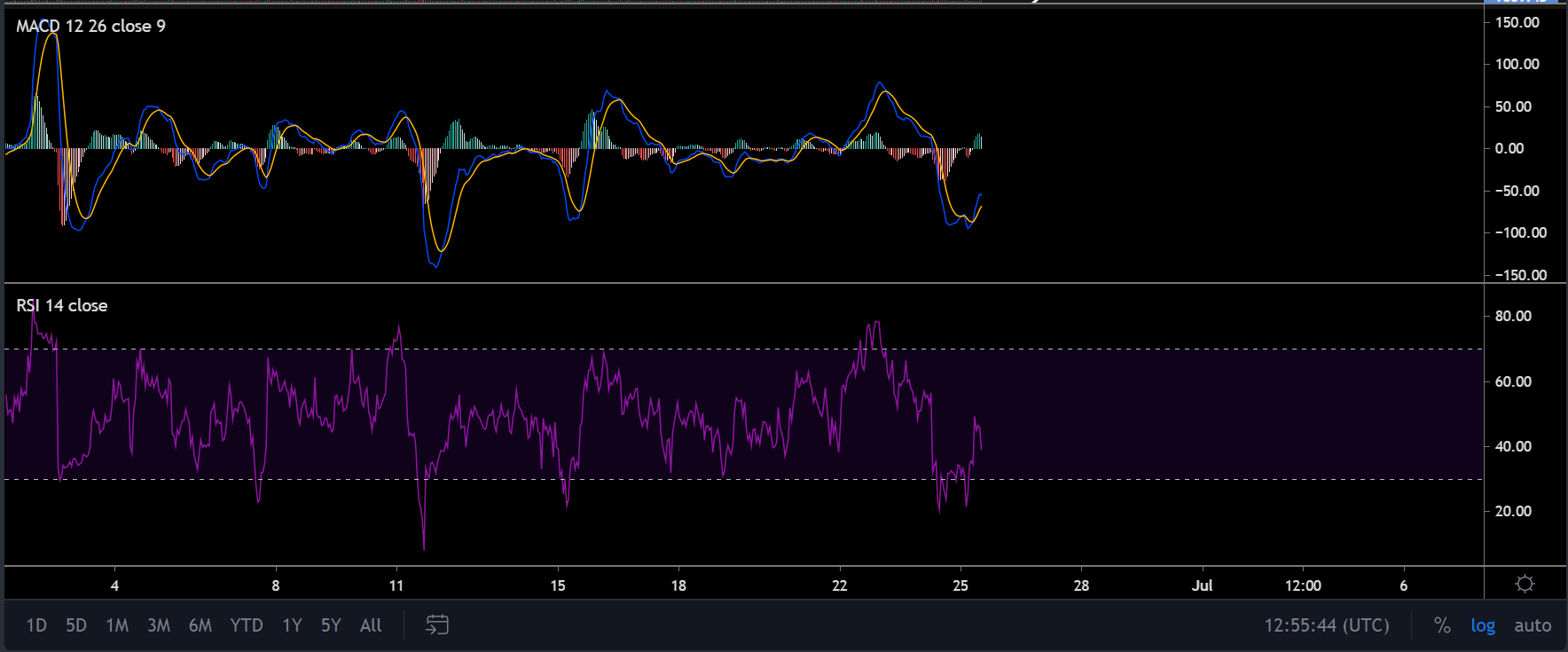Image resolution: width=1568 pixels, height=652 pixels.
Task: Click the 150.00 MACD axis label
Action: coord(1517,22)
